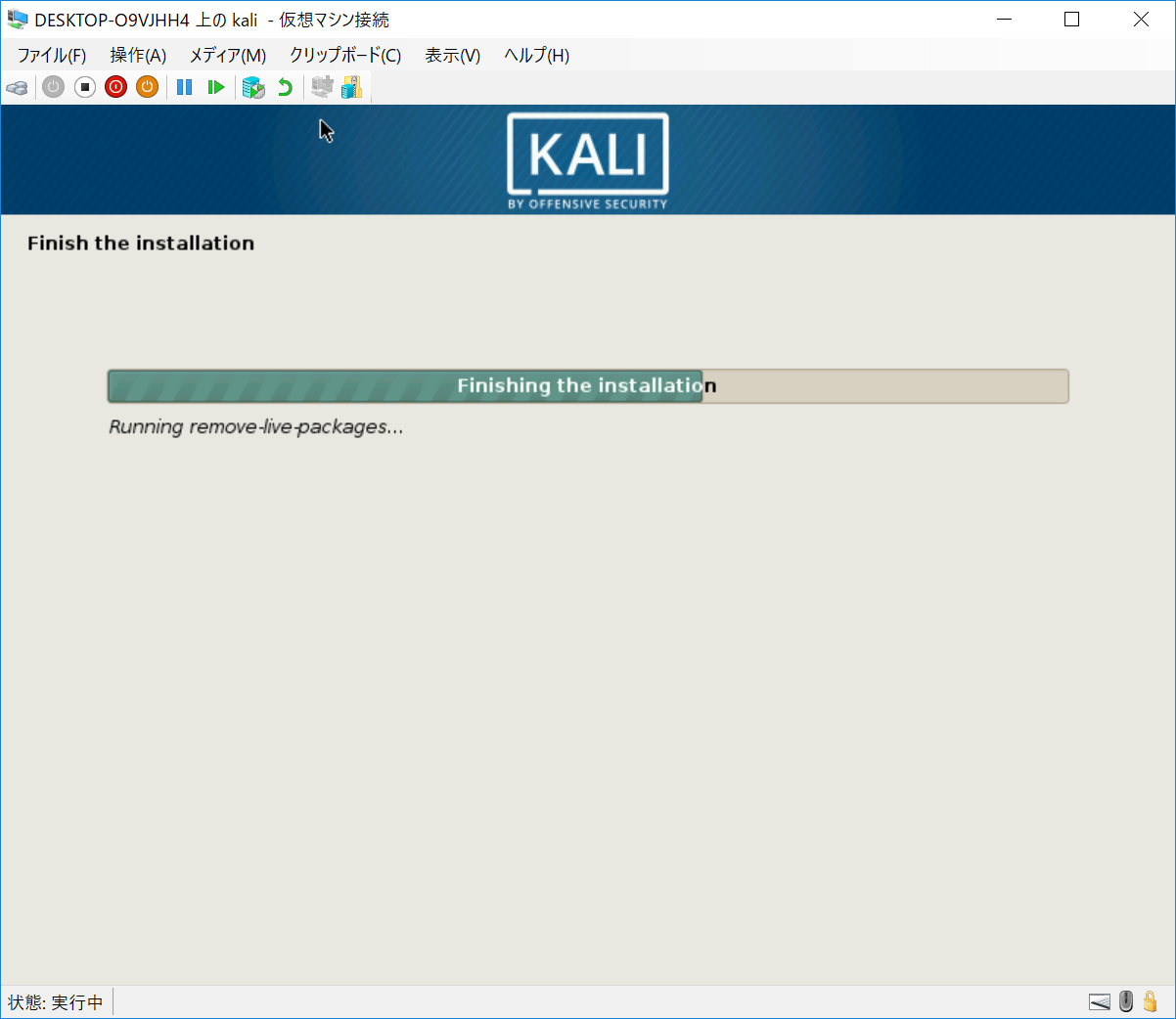
Task: Create a checkpoint with the toolbar icon
Action: [x=253, y=88]
